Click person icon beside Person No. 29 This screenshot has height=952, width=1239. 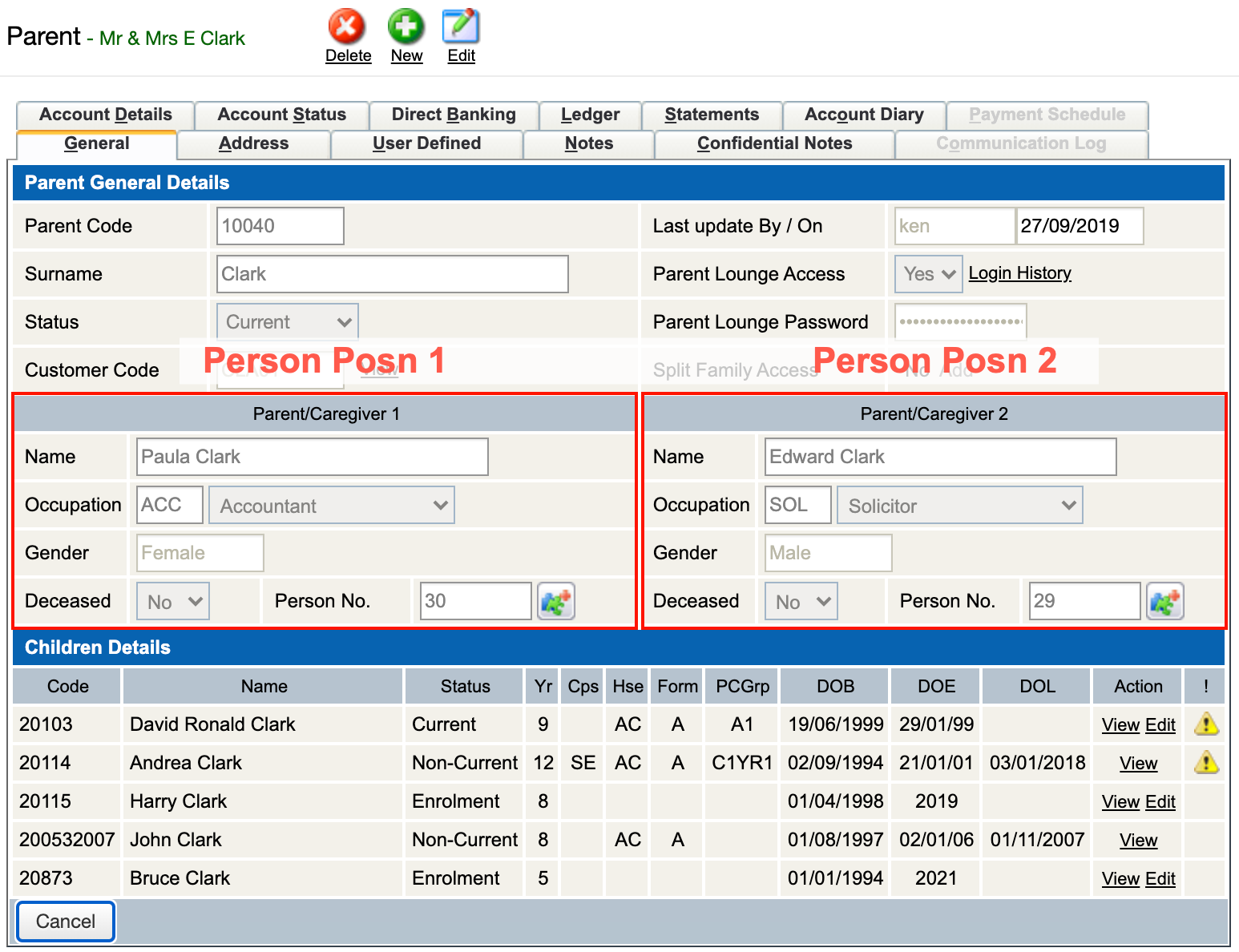click(x=1165, y=601)
